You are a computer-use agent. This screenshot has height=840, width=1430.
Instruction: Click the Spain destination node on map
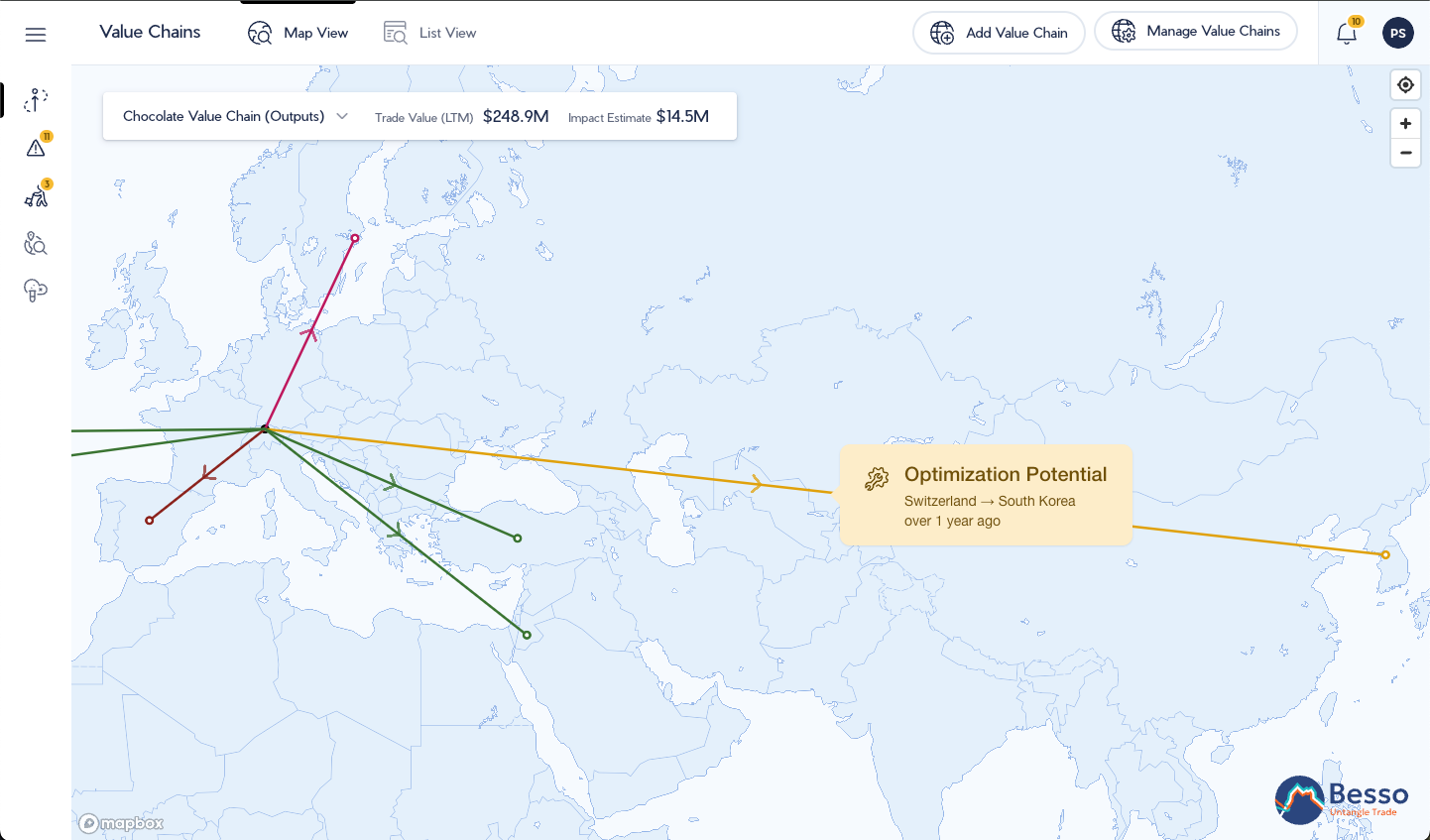(150, 521)
